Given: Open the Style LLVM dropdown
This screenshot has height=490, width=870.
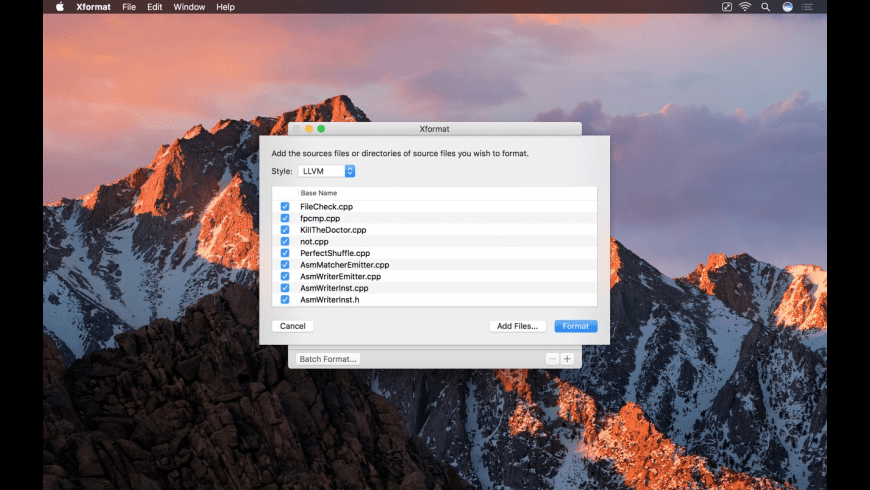Looking at the screenshot, I should click(326, 171).
